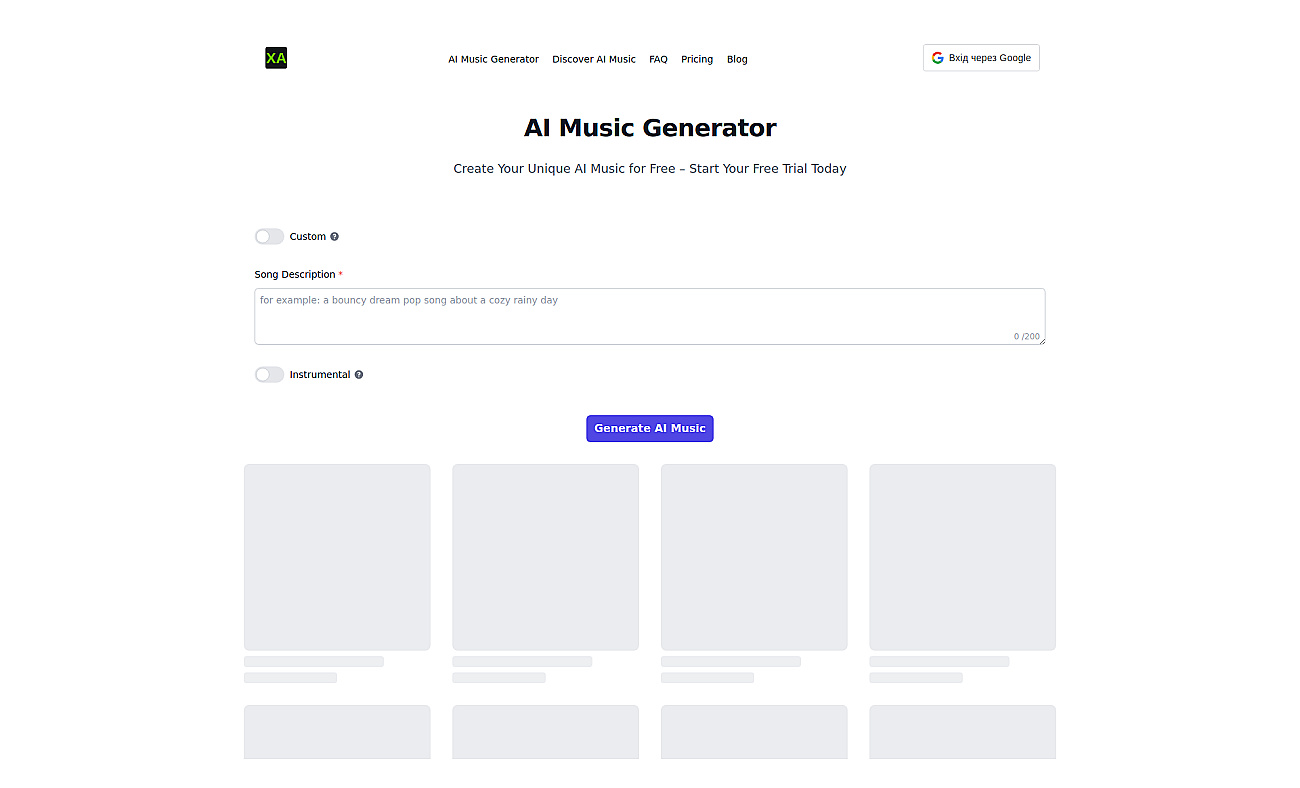
Task: Click the Generate AI Music button
Action: point(650,428)
